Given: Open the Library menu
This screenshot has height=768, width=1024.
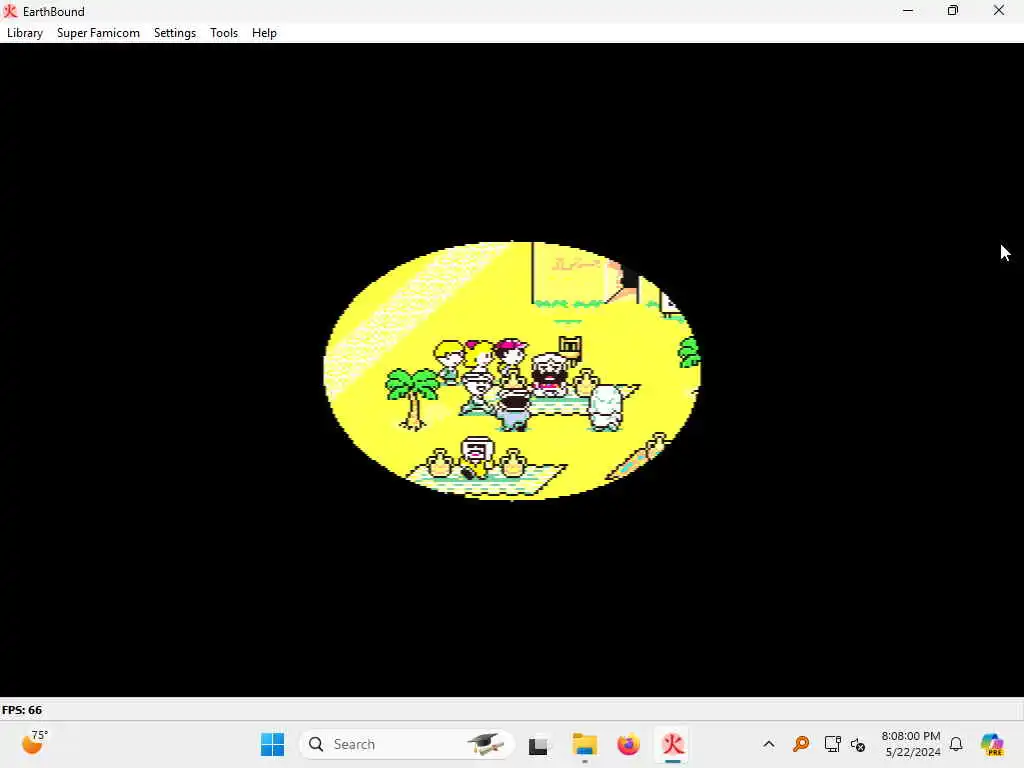Looking at the screenshot, I should click(x=25, y=33).
